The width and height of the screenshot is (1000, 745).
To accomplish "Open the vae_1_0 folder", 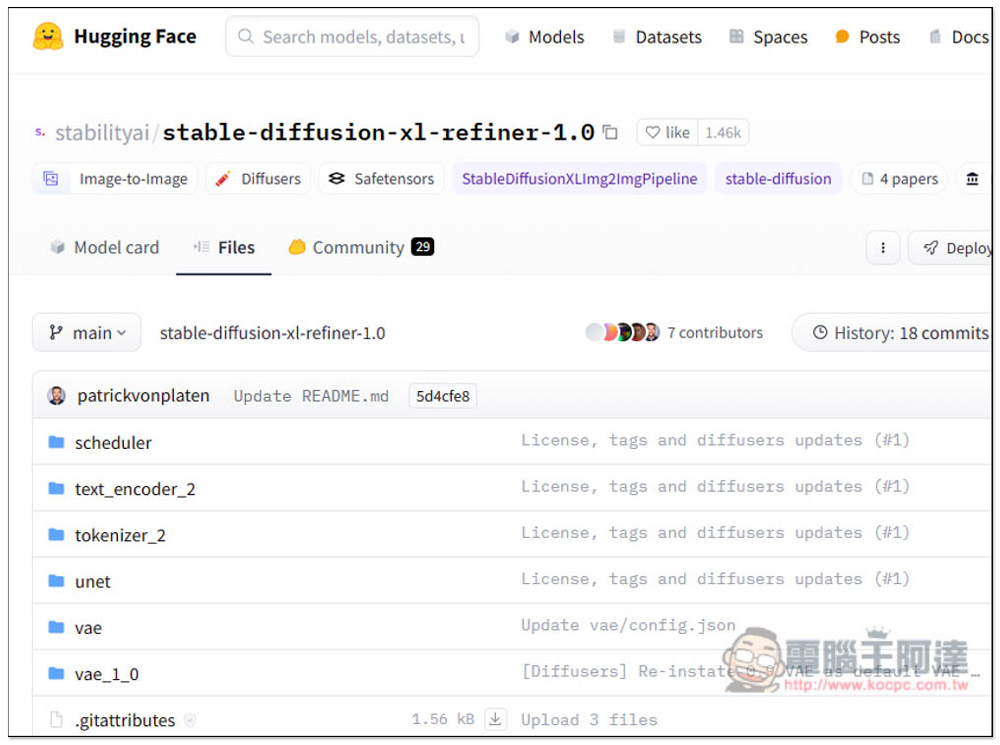I will click(x=107, y=674).
